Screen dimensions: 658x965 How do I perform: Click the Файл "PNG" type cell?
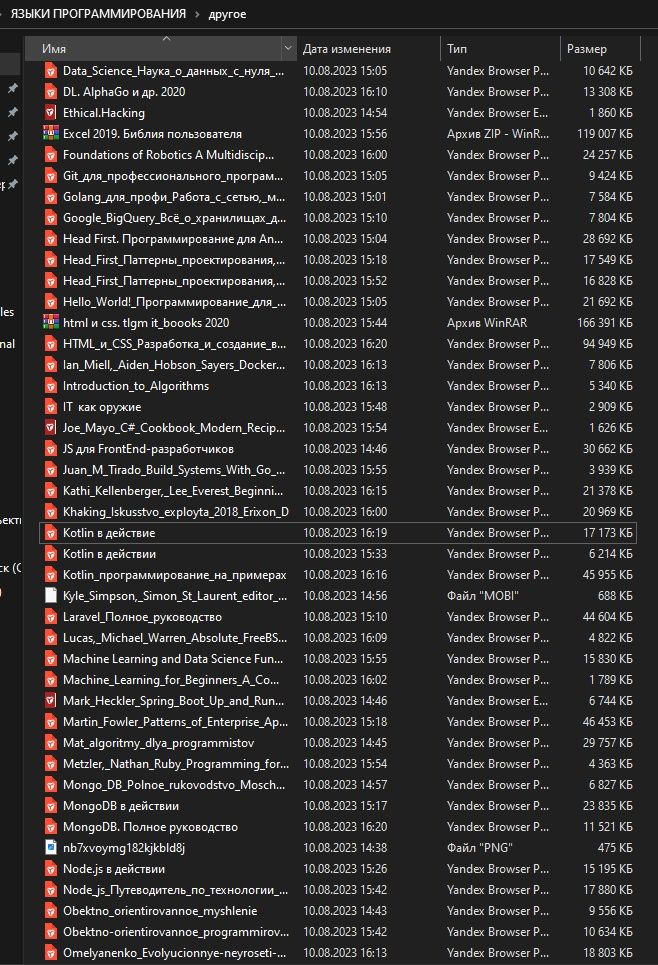click(x=479, y=847)
